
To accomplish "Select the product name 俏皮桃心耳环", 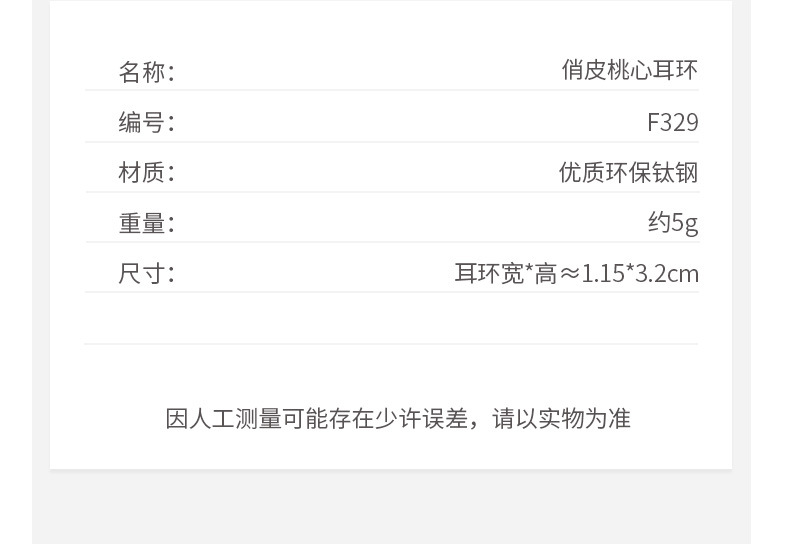I will click(629, 70).
